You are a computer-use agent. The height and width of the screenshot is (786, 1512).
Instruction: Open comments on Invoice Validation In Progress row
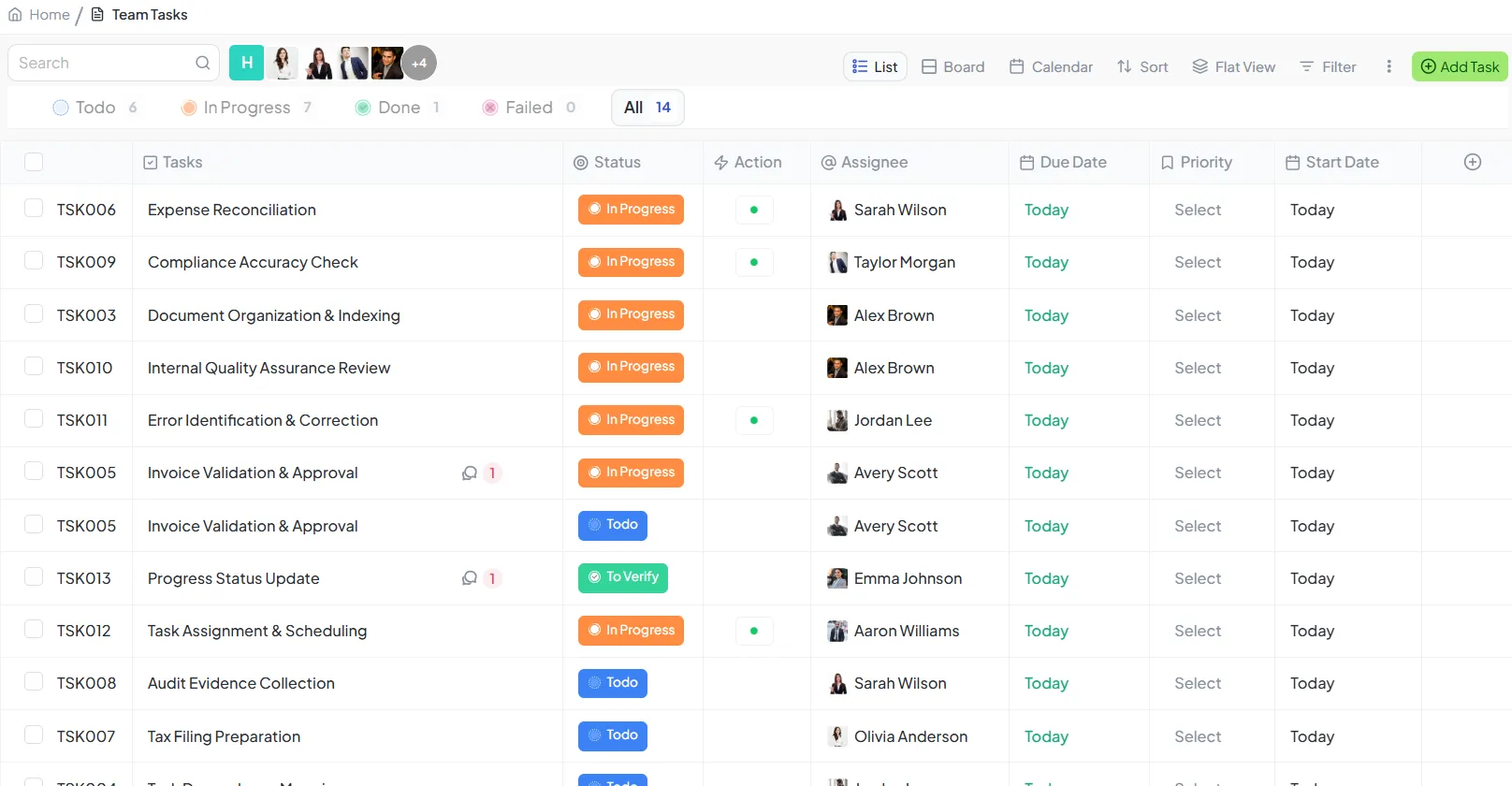[470, 473]
